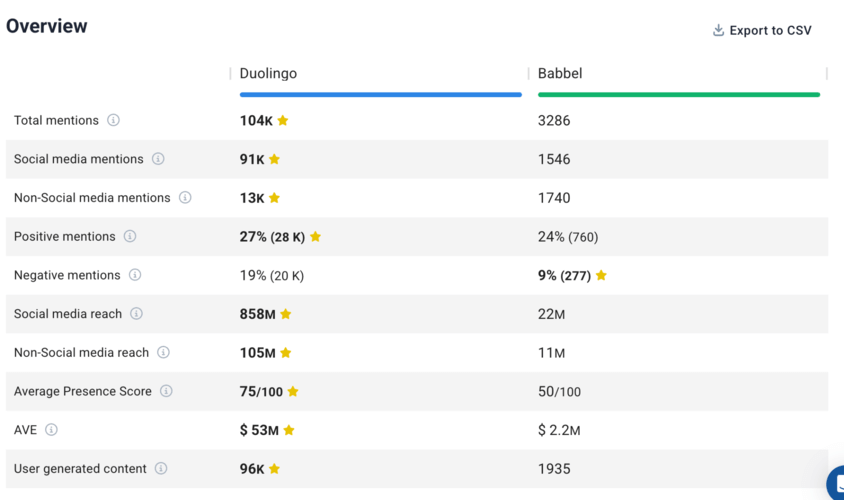The width and height of the screenshot is (844, 500).
Task: Click Babbel's 9% (277) negative value
Action: [x=564, y=276]
